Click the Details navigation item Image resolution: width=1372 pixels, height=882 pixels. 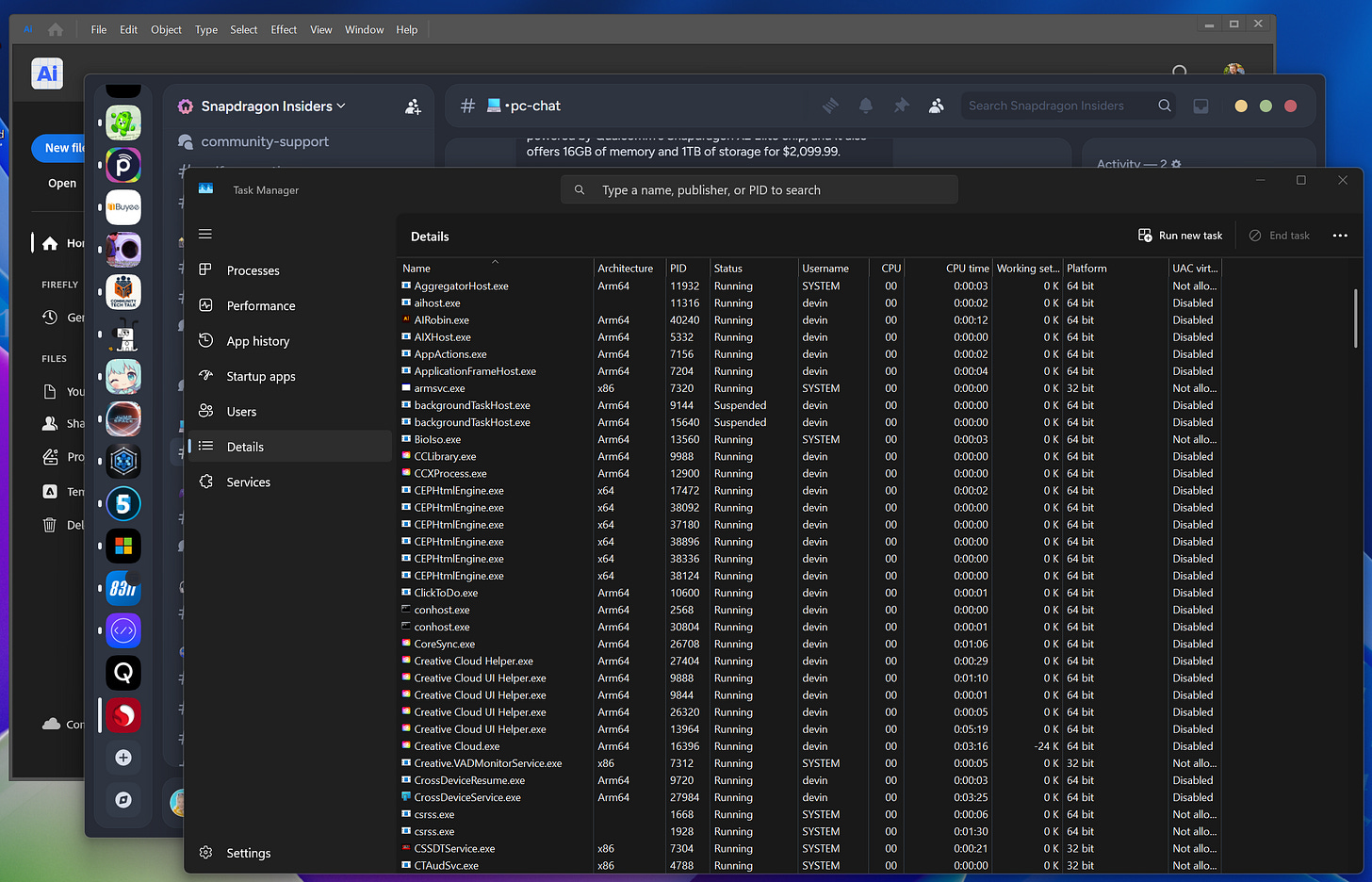tap(289, 447)
